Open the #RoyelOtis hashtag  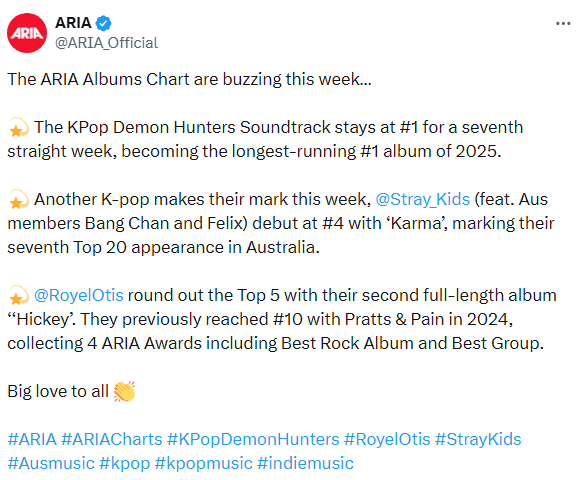(x=387, y=439)
